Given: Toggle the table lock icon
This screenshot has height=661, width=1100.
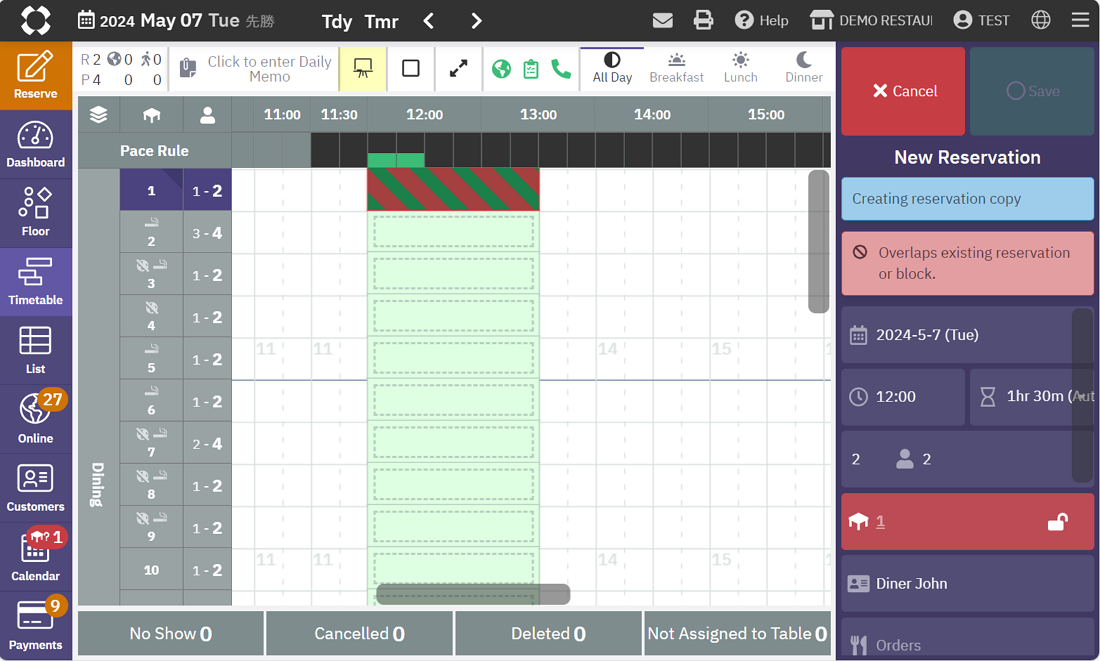Looking at the screenshot, I should pyautogui.click(x=1056, y=522).
